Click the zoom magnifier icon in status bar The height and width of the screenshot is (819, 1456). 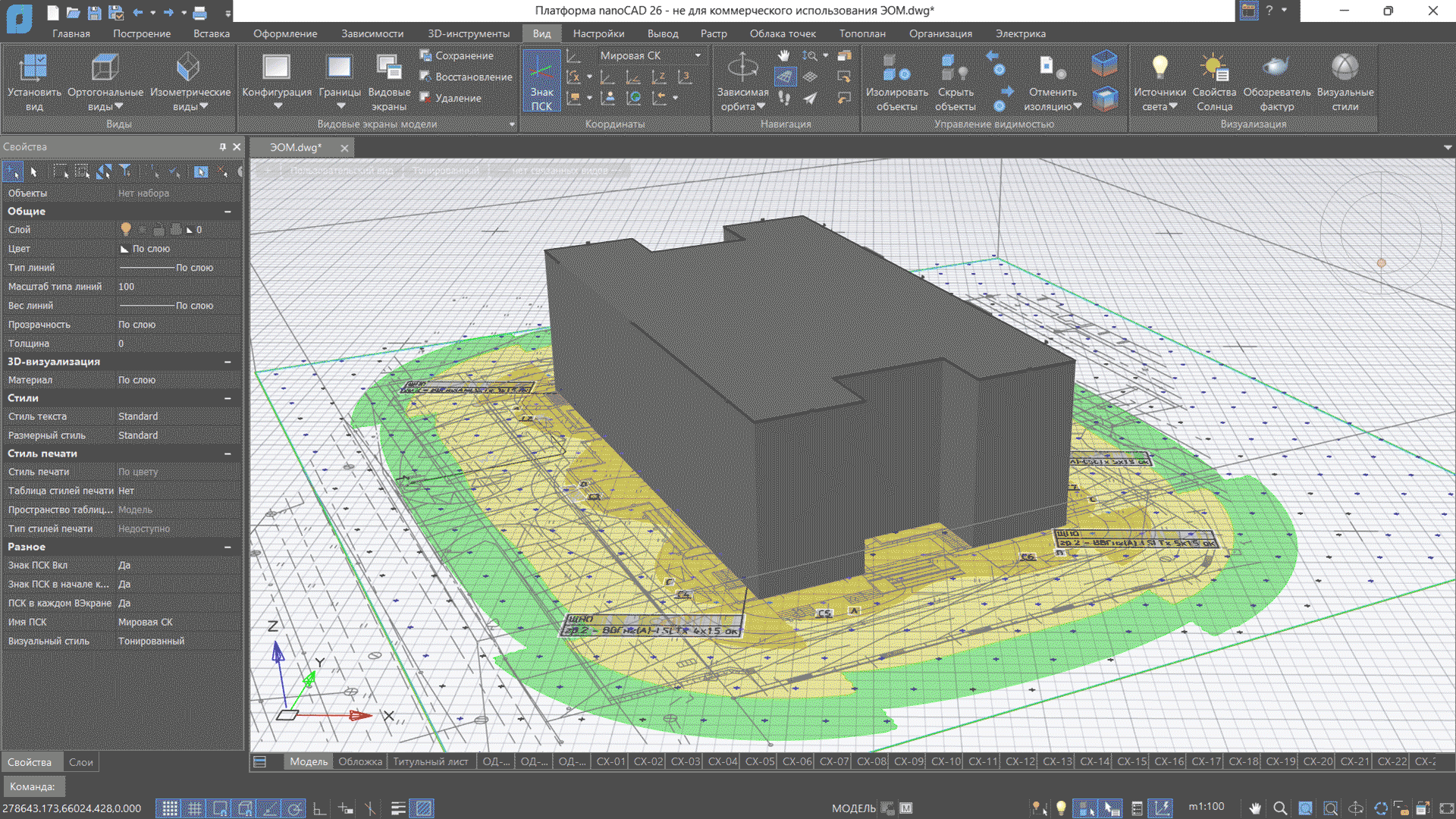tap(1280, 808)
